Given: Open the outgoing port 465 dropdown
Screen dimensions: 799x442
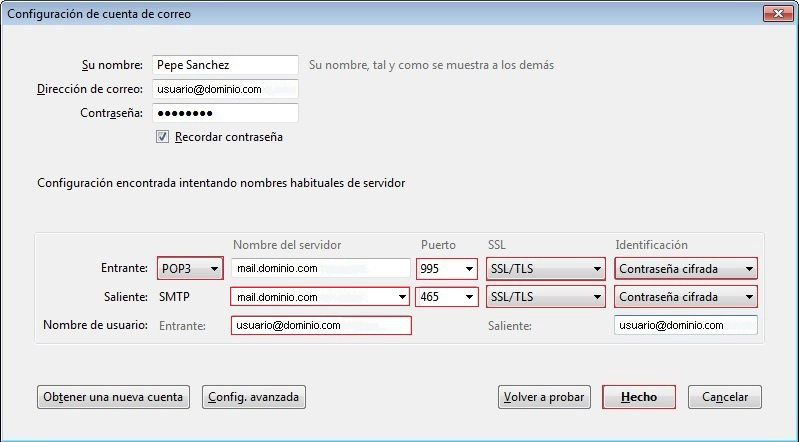Looking at the screenshot, I should tap(447, 297).
